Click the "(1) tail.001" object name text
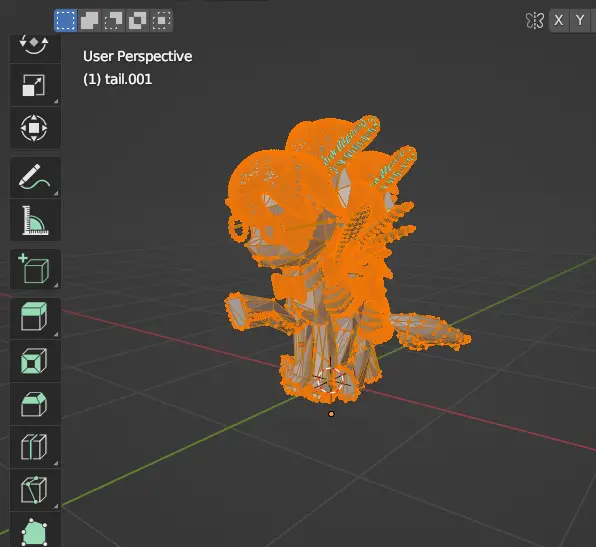 (117, 79)
